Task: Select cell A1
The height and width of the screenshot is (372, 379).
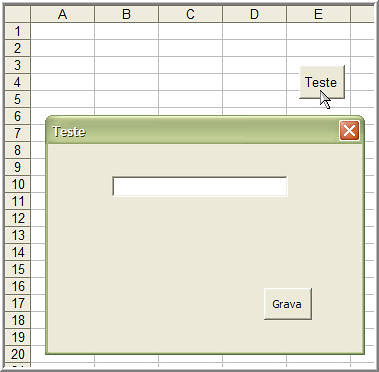Action: pos(62,31)
